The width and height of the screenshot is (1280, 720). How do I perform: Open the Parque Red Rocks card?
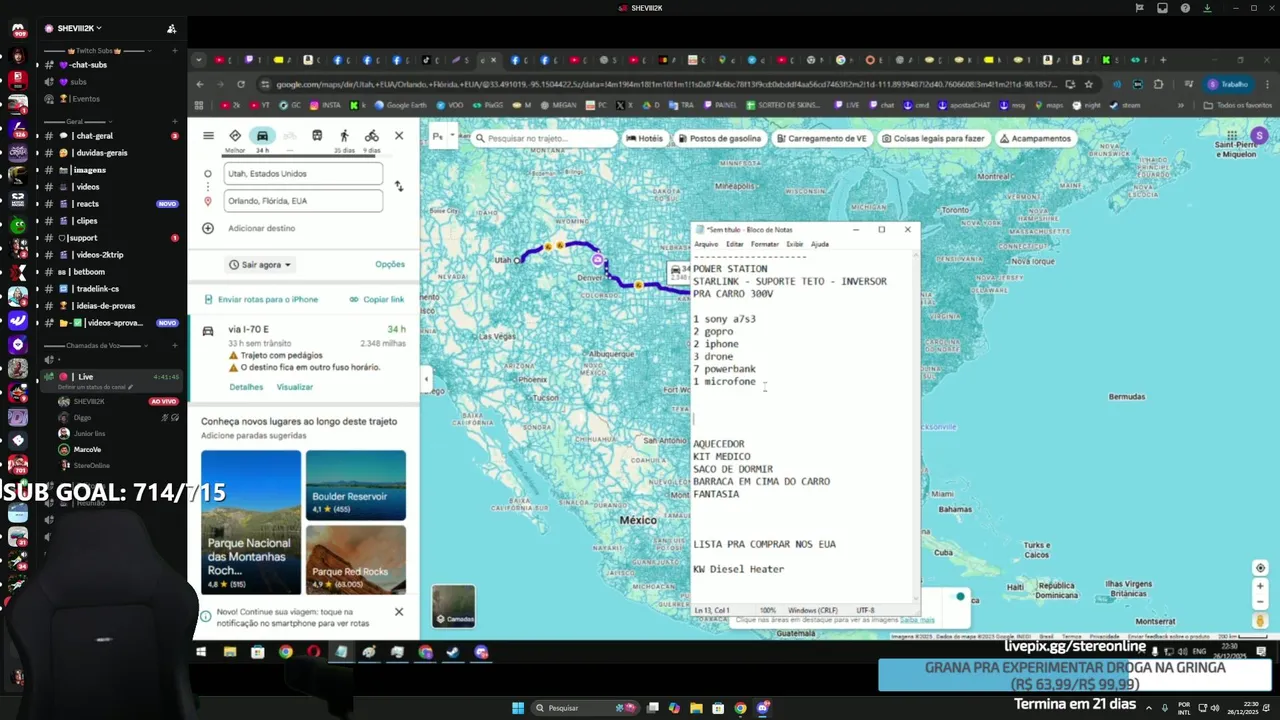(356, 560)
